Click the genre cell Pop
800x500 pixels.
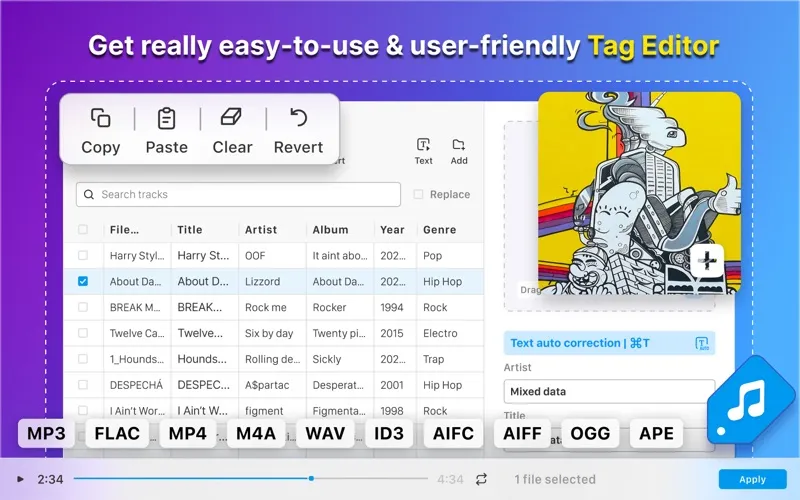click(432, 256)
